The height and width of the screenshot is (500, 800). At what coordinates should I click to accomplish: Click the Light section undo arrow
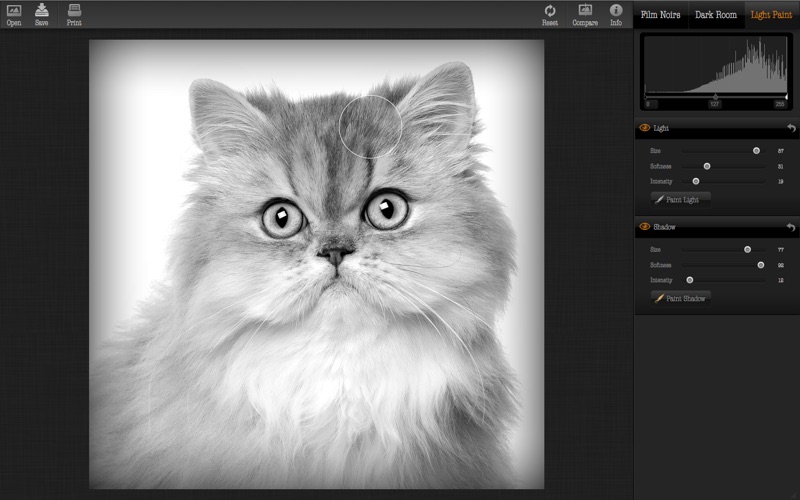point(791,129)
